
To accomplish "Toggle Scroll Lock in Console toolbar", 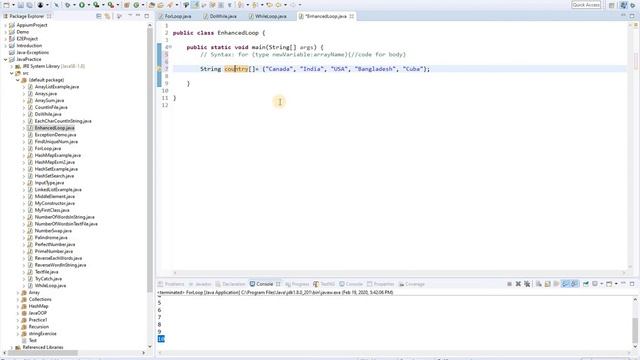I will coord(547,284).
